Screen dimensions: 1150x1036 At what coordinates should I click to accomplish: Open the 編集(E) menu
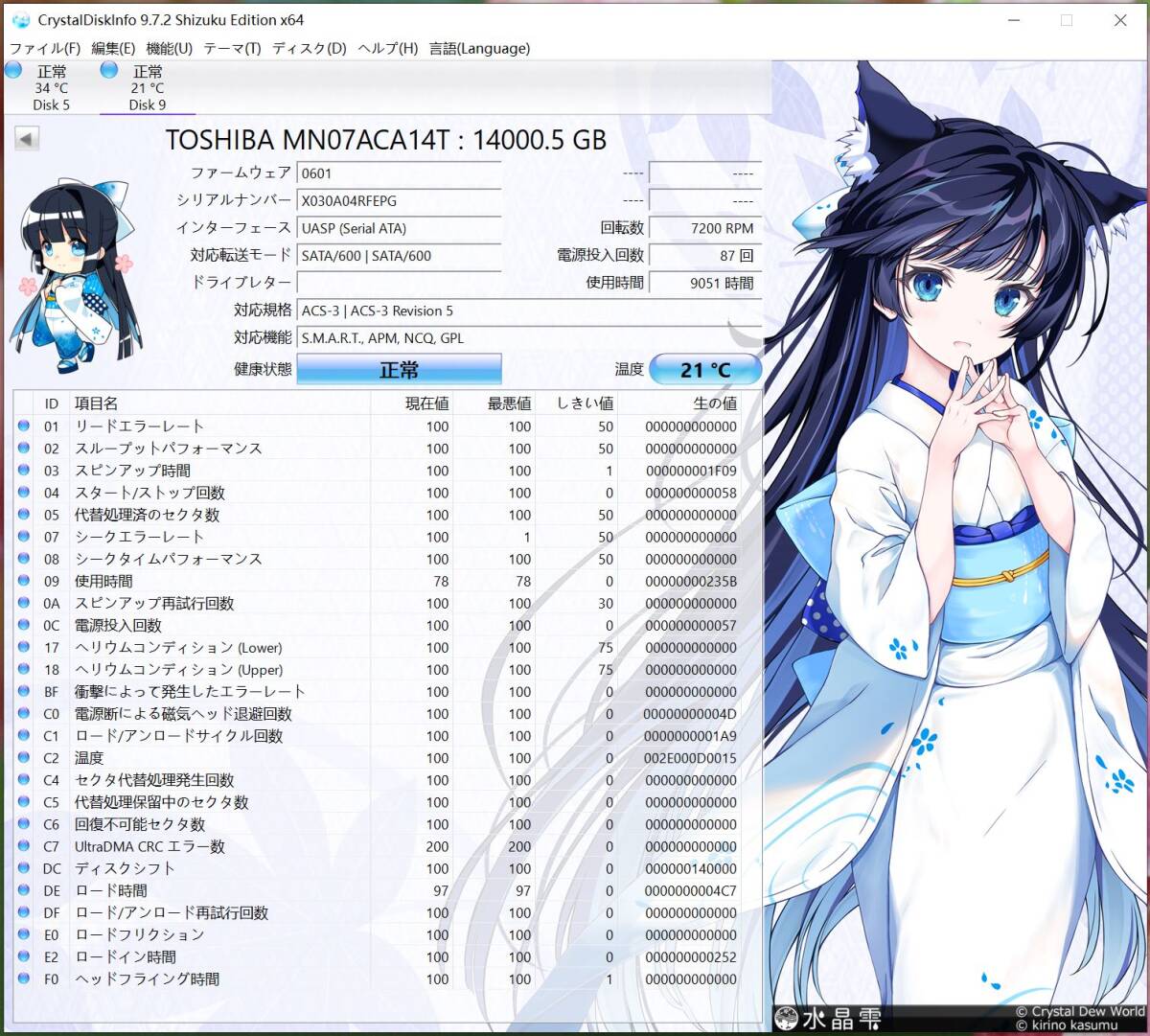click(x=113, y=48)
